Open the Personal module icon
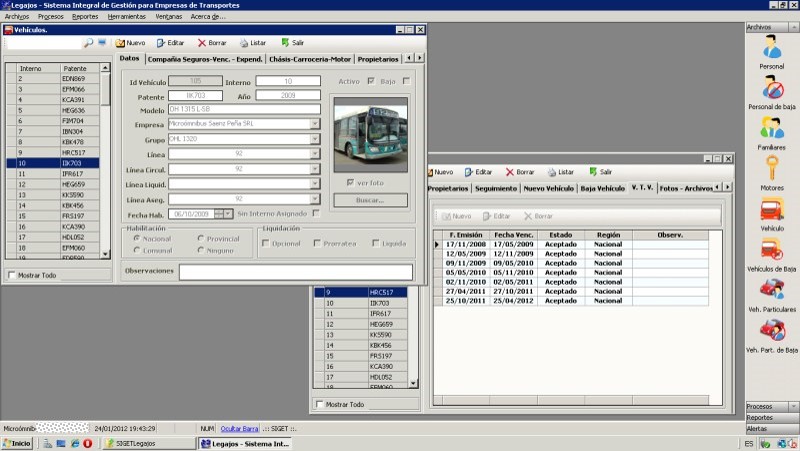The width and height of the screenshot is (800, 451). 771,47
